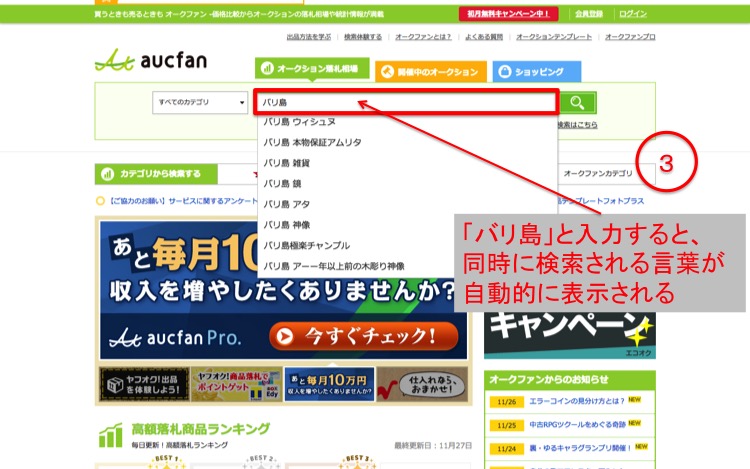Click the green magnifier search button
The height and width of the screenshot is (469, 750).
(578, 102)
